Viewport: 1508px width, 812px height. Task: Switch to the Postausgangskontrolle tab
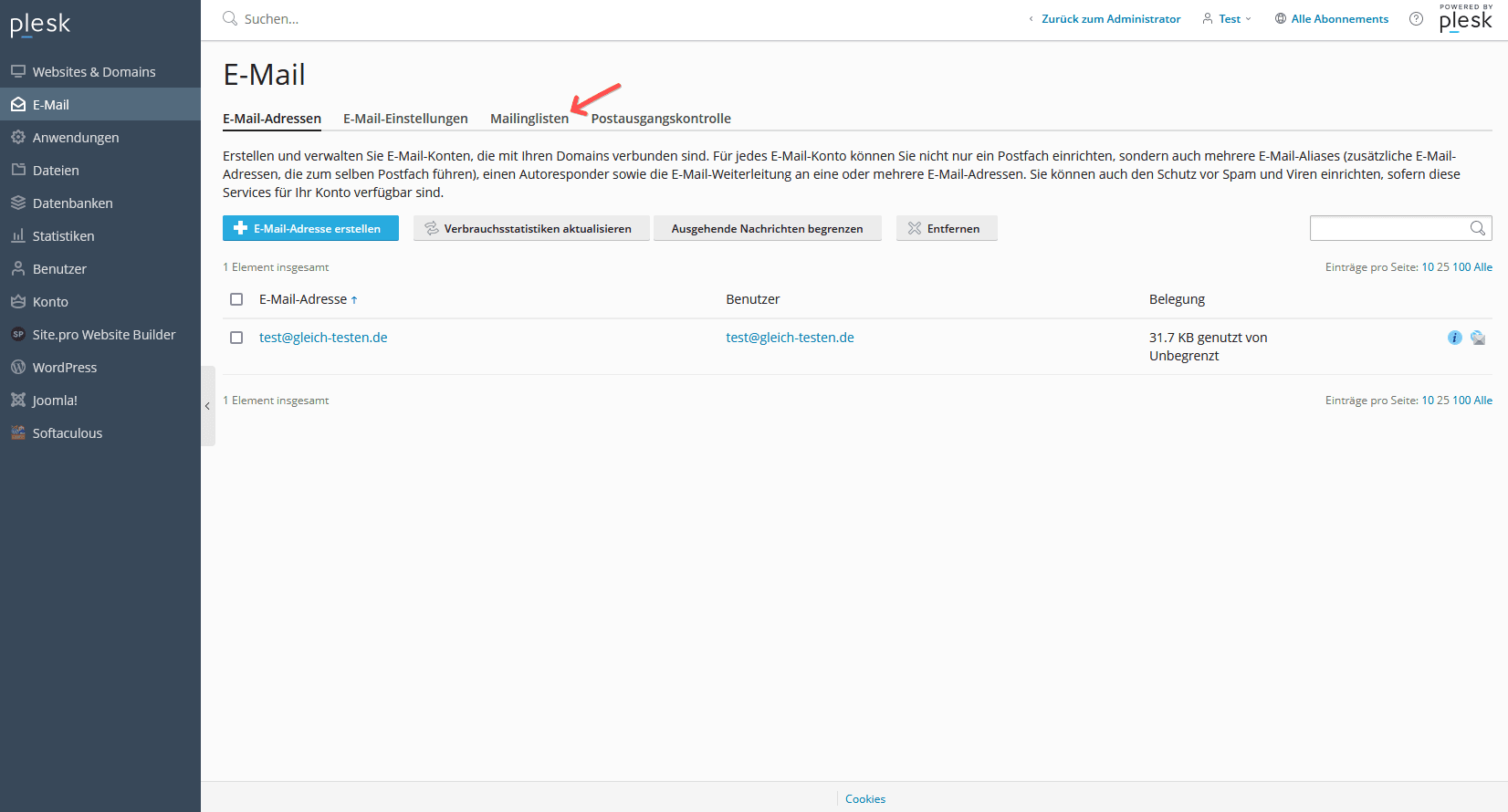coord(661,119)
